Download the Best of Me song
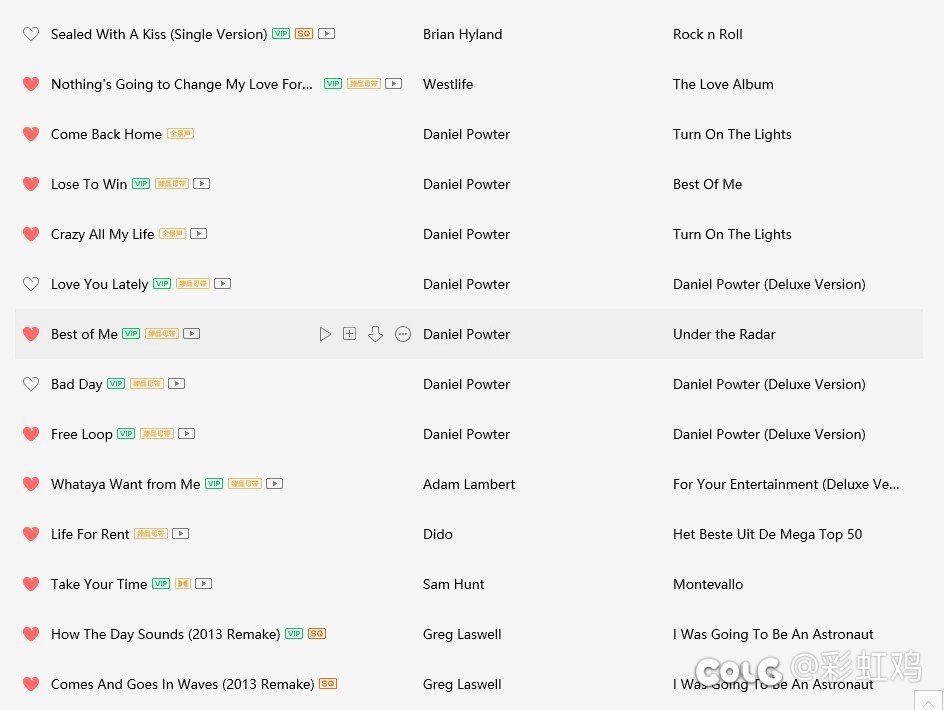This screenshot has height=710, width=944. [376, 334]
